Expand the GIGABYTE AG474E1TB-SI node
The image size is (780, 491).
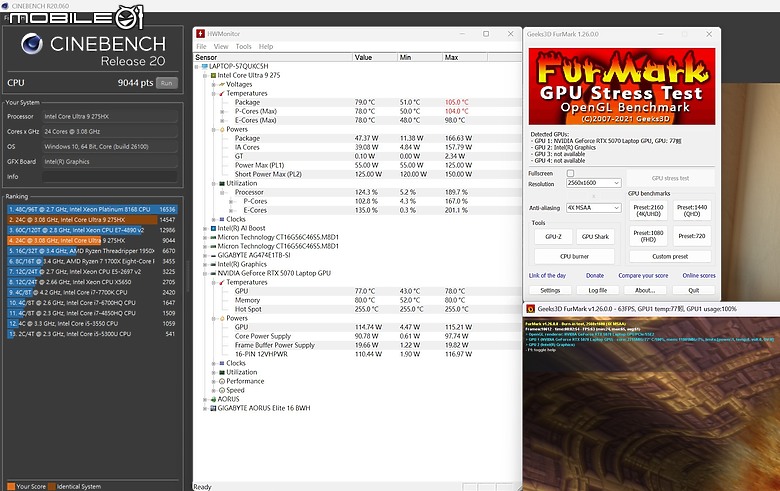point(205,255)
